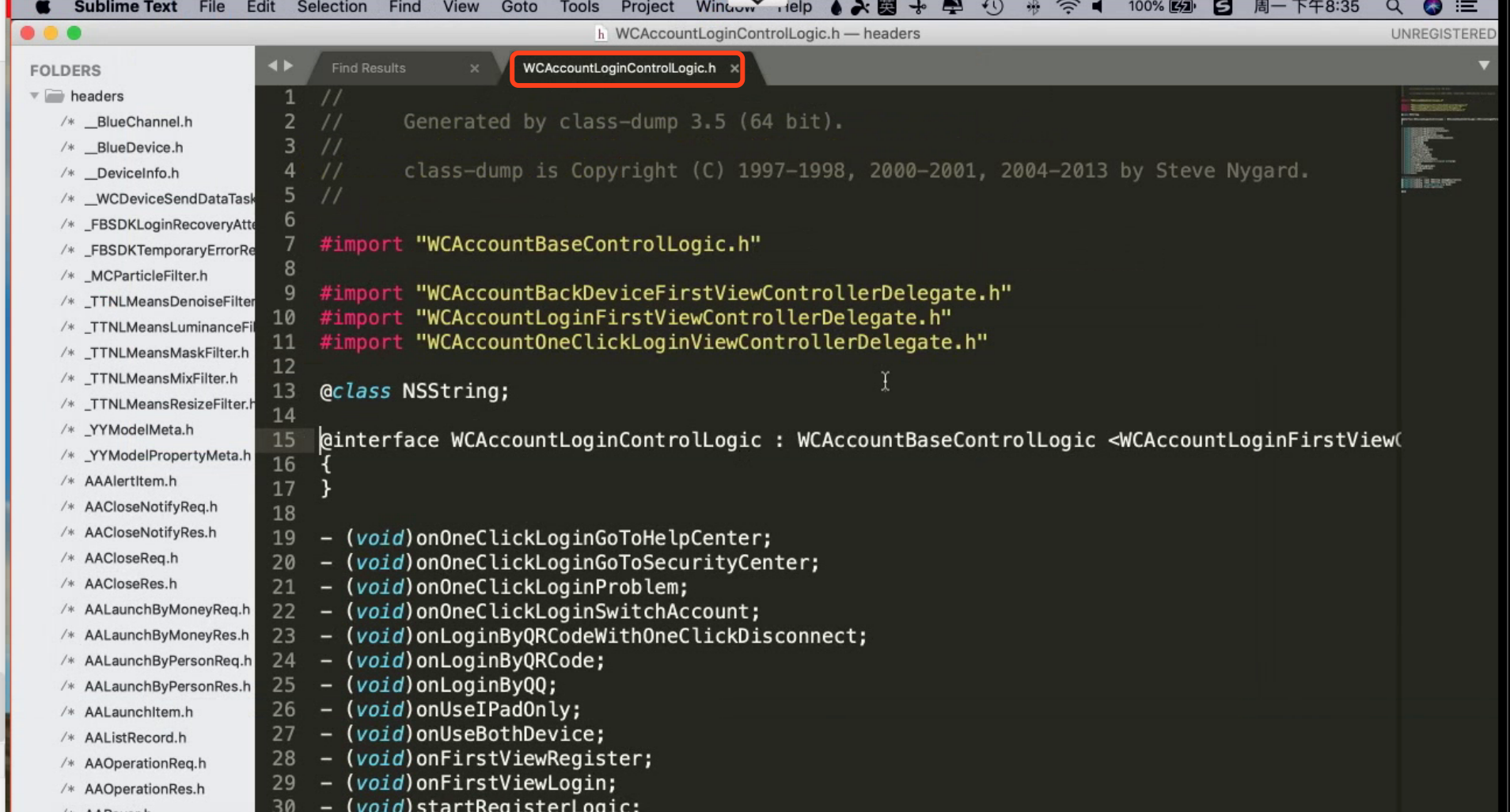Open the Selection menu
The width and height of the screenshot is (1510, 812).
pyautogui.click(x=332, y=7)
